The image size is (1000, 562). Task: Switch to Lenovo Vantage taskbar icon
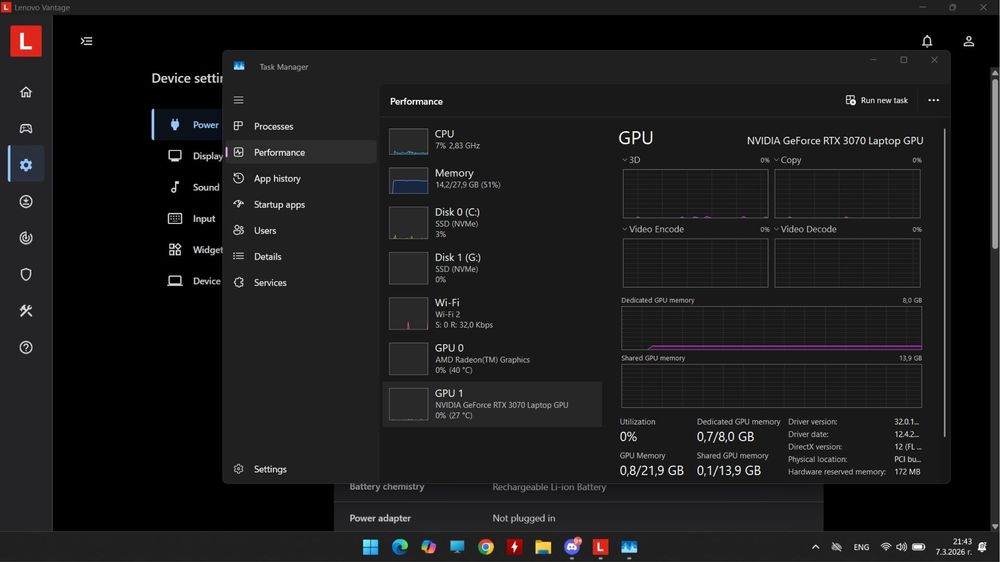600,547
